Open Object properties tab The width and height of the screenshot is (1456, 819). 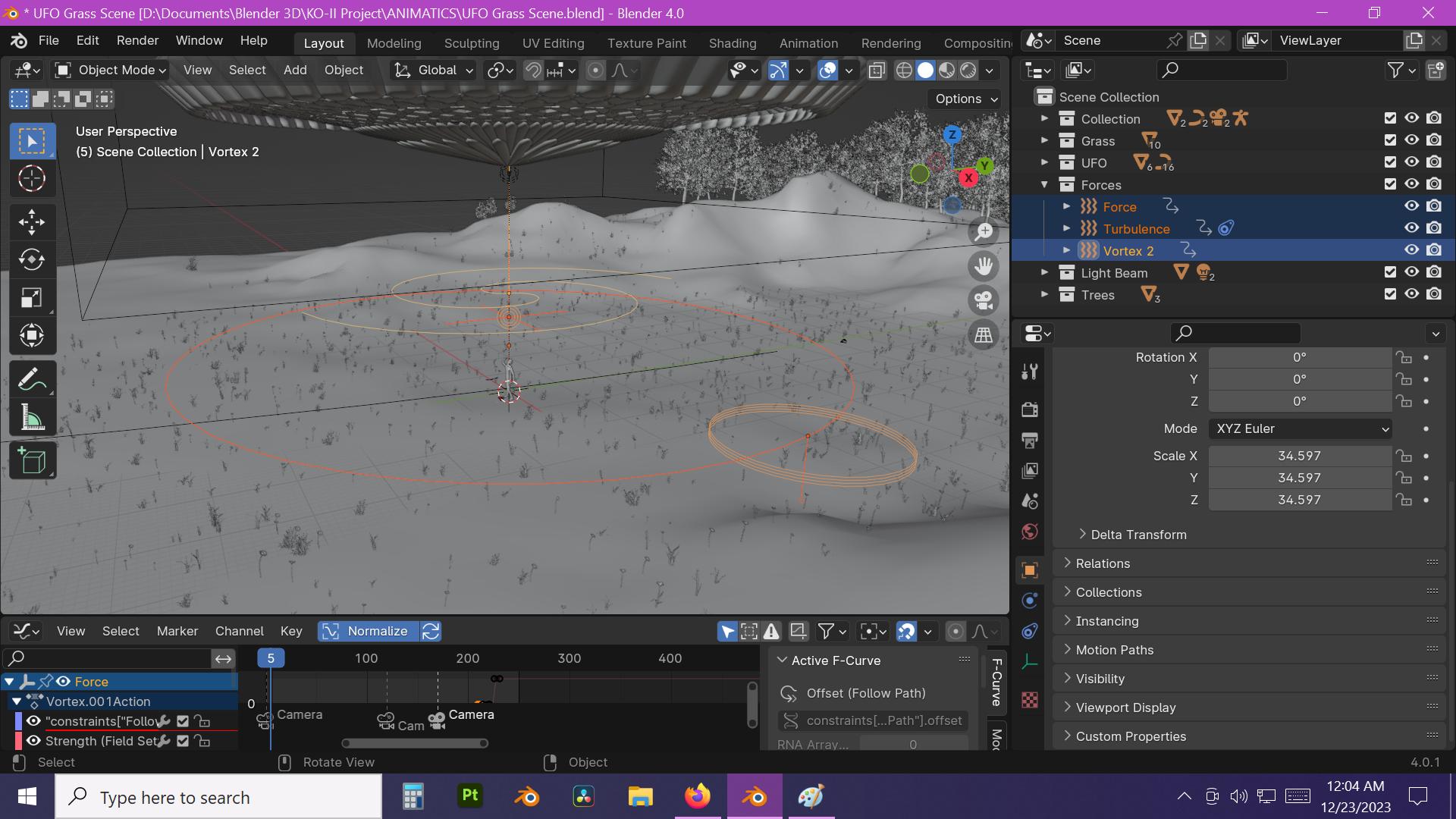(x=1029, y=570)
